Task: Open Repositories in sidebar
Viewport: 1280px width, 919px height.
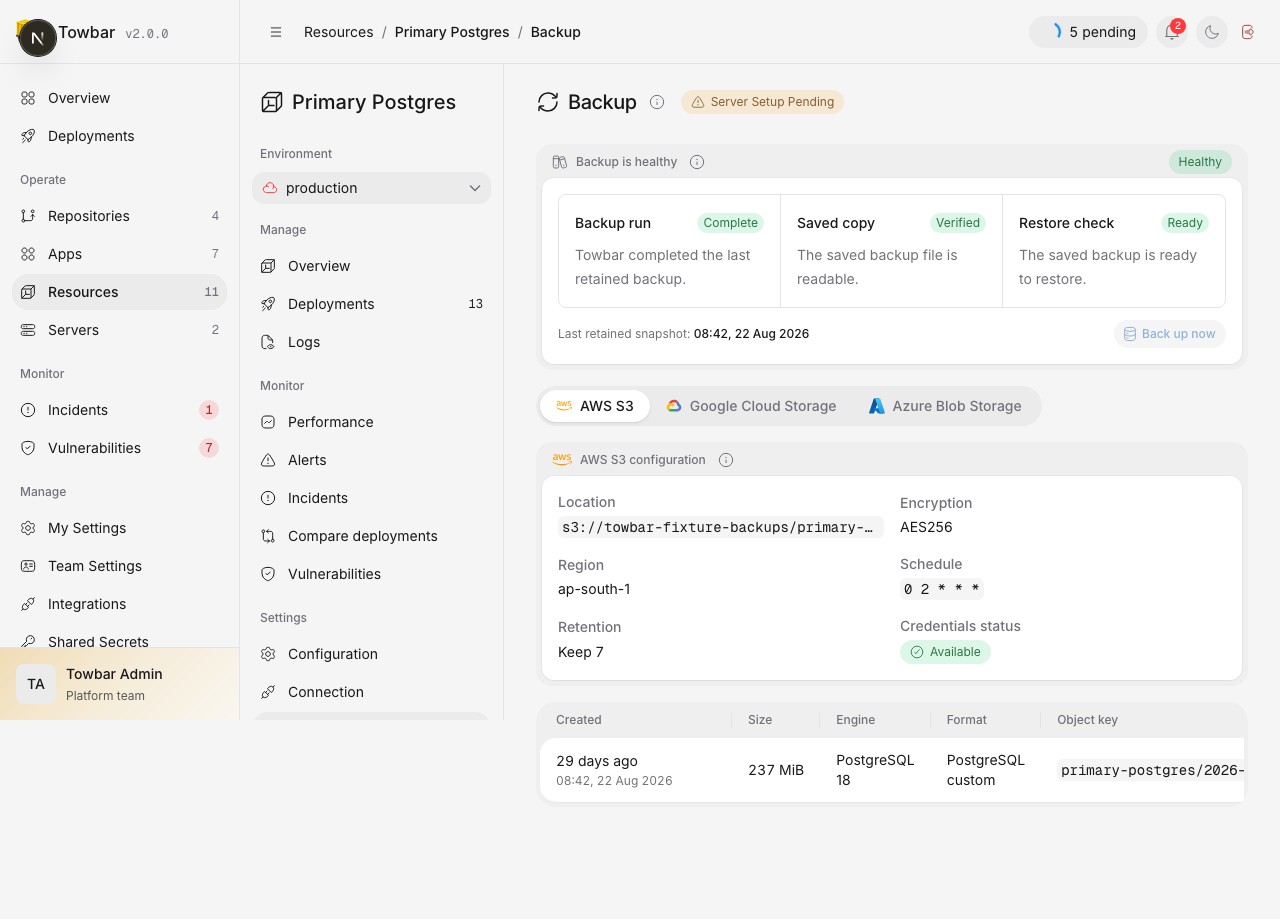Action: click(x=120, y=216)
